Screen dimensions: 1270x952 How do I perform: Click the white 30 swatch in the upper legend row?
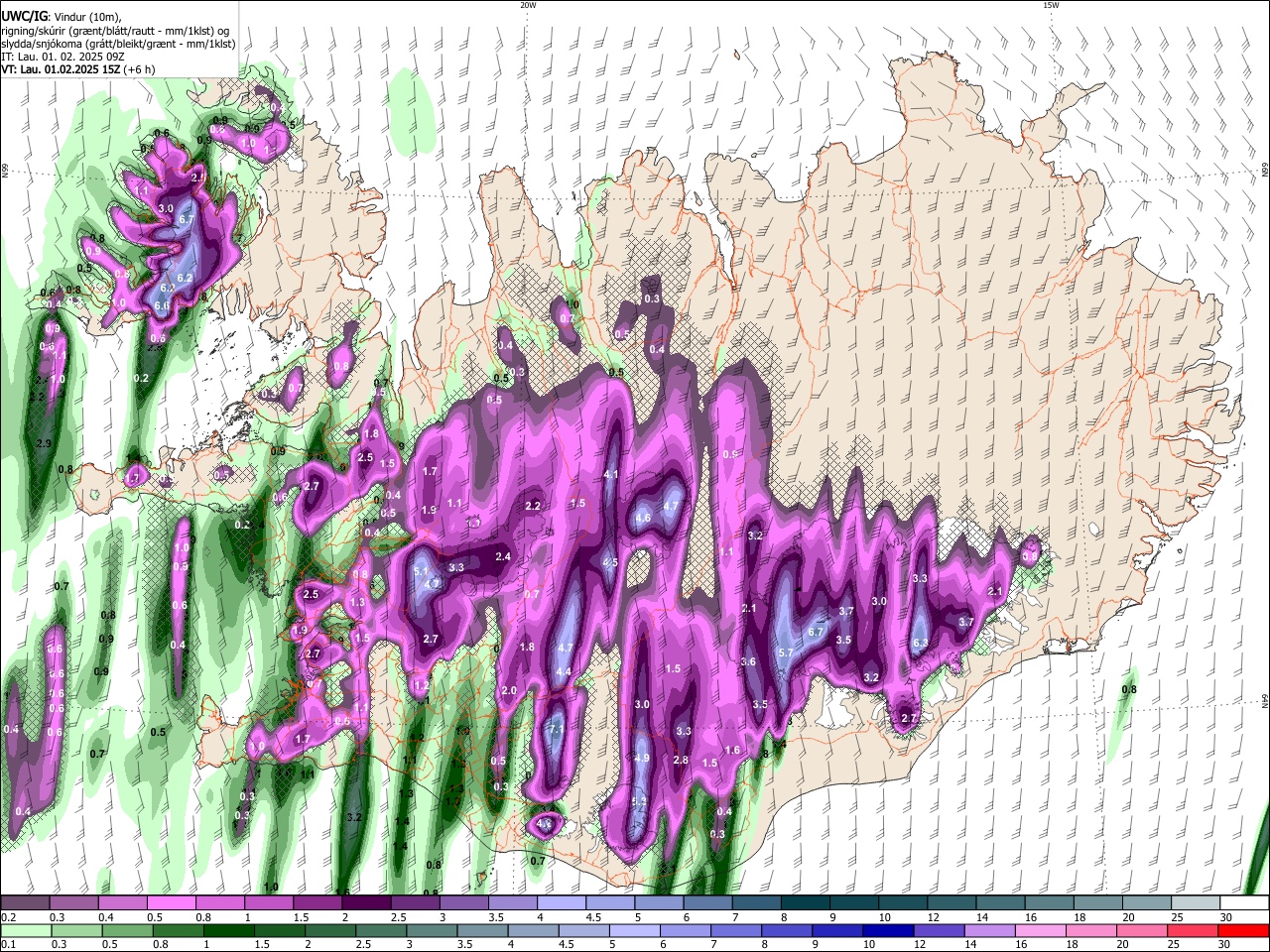(1244, 903)
